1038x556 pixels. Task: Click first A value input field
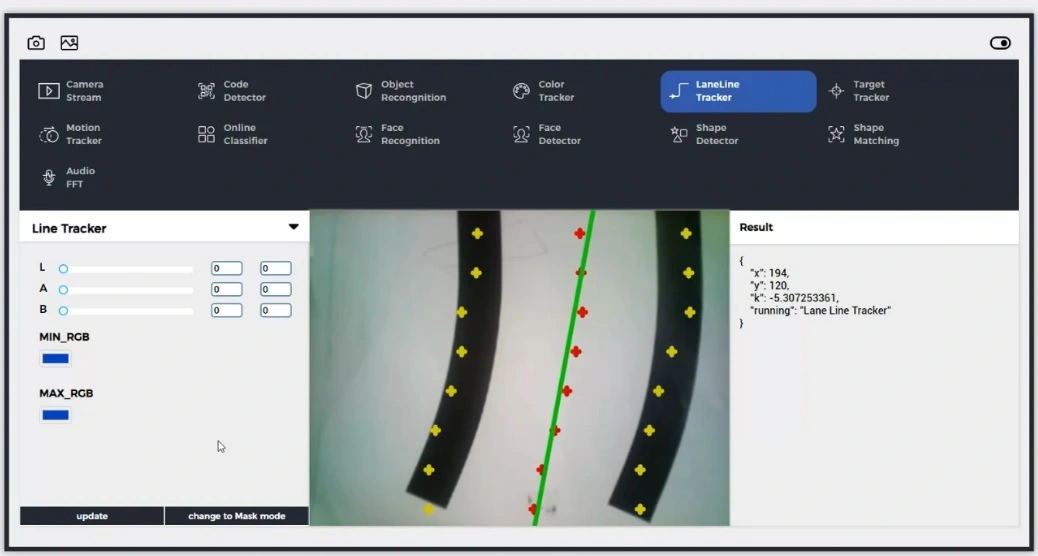point(226,289)
